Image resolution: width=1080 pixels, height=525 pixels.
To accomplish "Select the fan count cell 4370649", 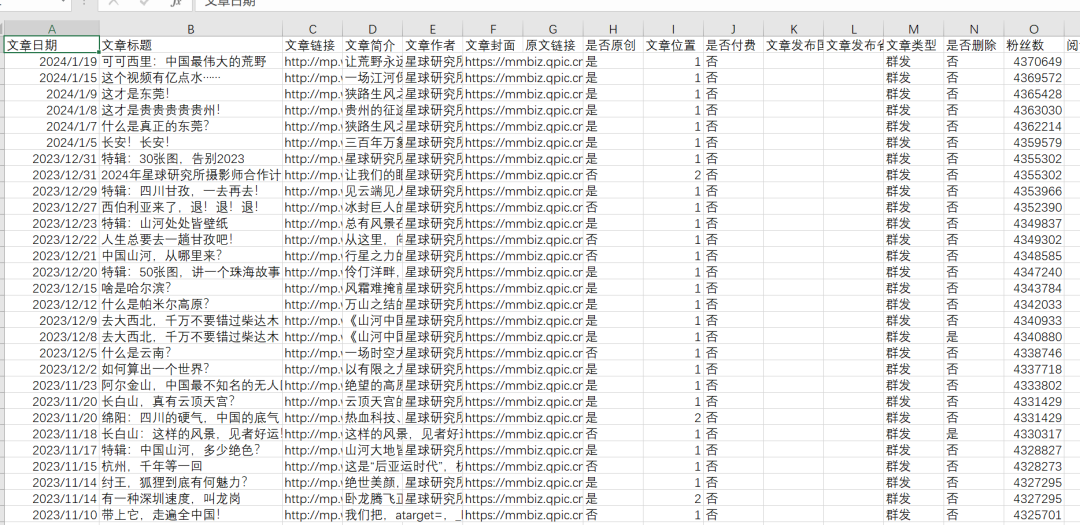I will (1035, 61).
